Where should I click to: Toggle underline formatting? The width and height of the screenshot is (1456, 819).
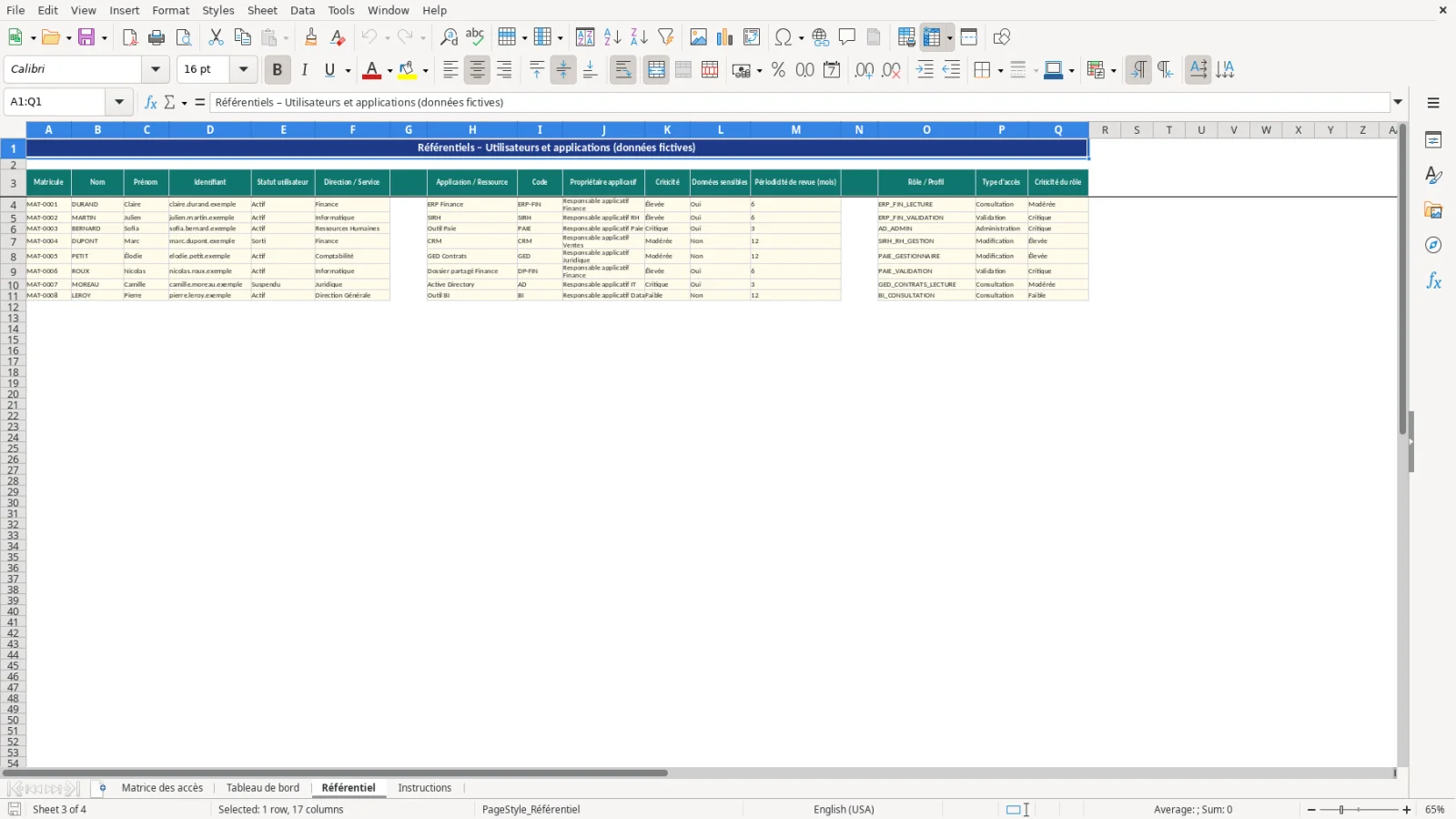click(x=330, y=70)
